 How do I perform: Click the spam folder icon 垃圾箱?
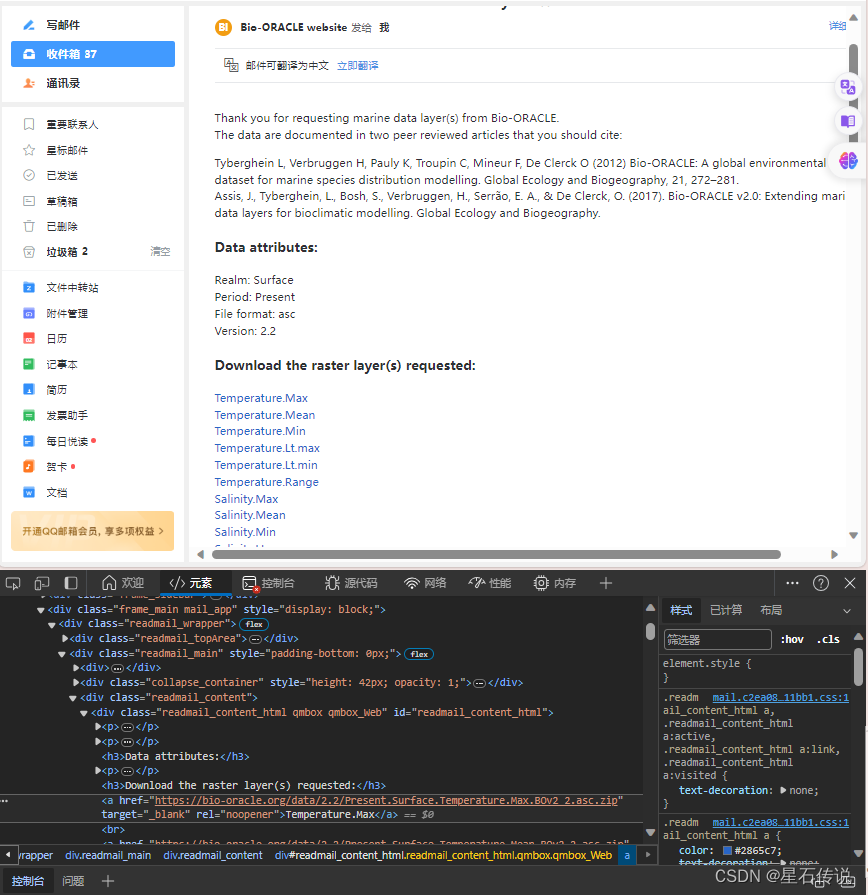(x=29, y=252)
